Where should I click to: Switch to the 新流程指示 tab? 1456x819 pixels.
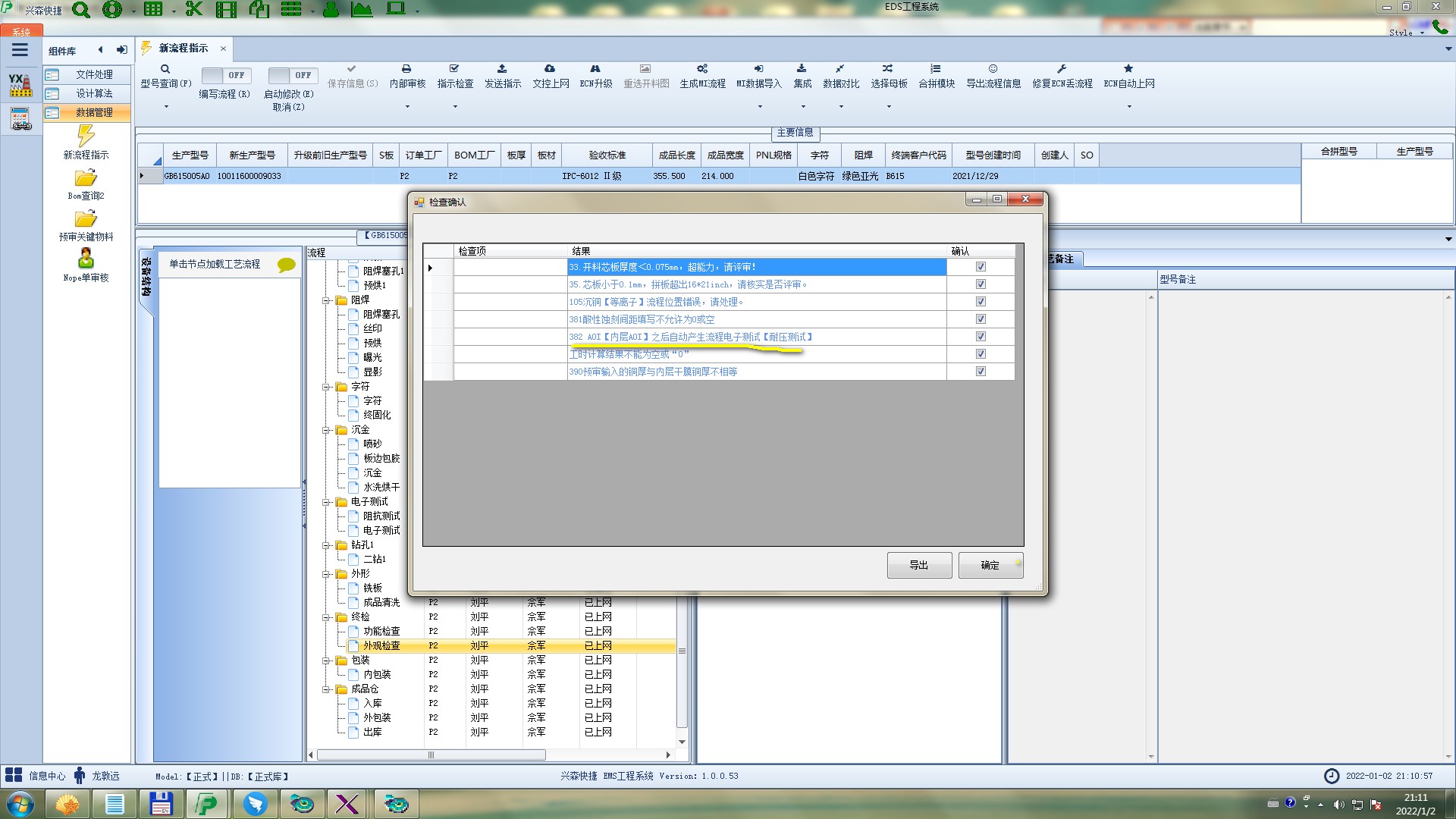click(x=183, y=49)
